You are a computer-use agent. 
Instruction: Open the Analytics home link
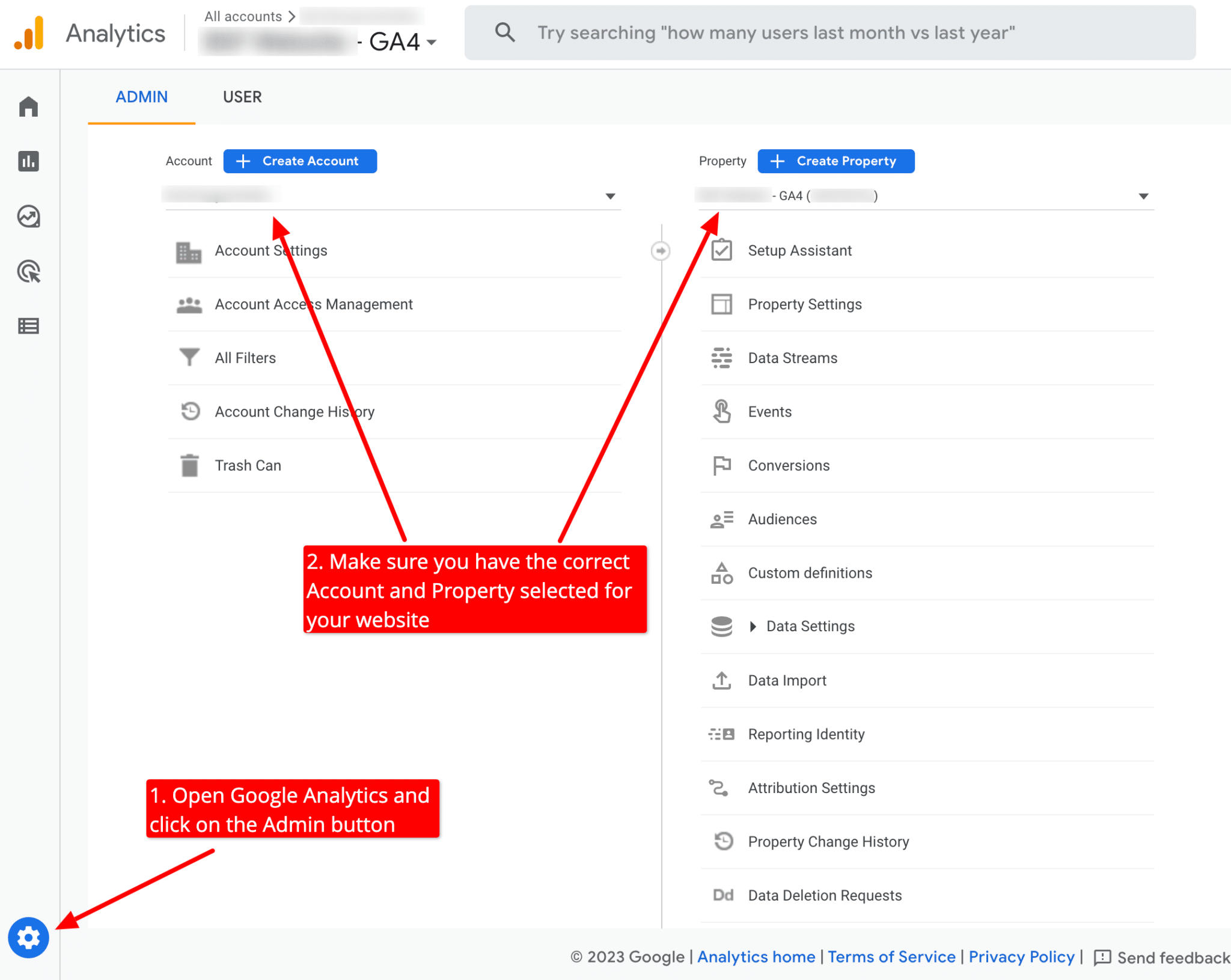[756, 957]
